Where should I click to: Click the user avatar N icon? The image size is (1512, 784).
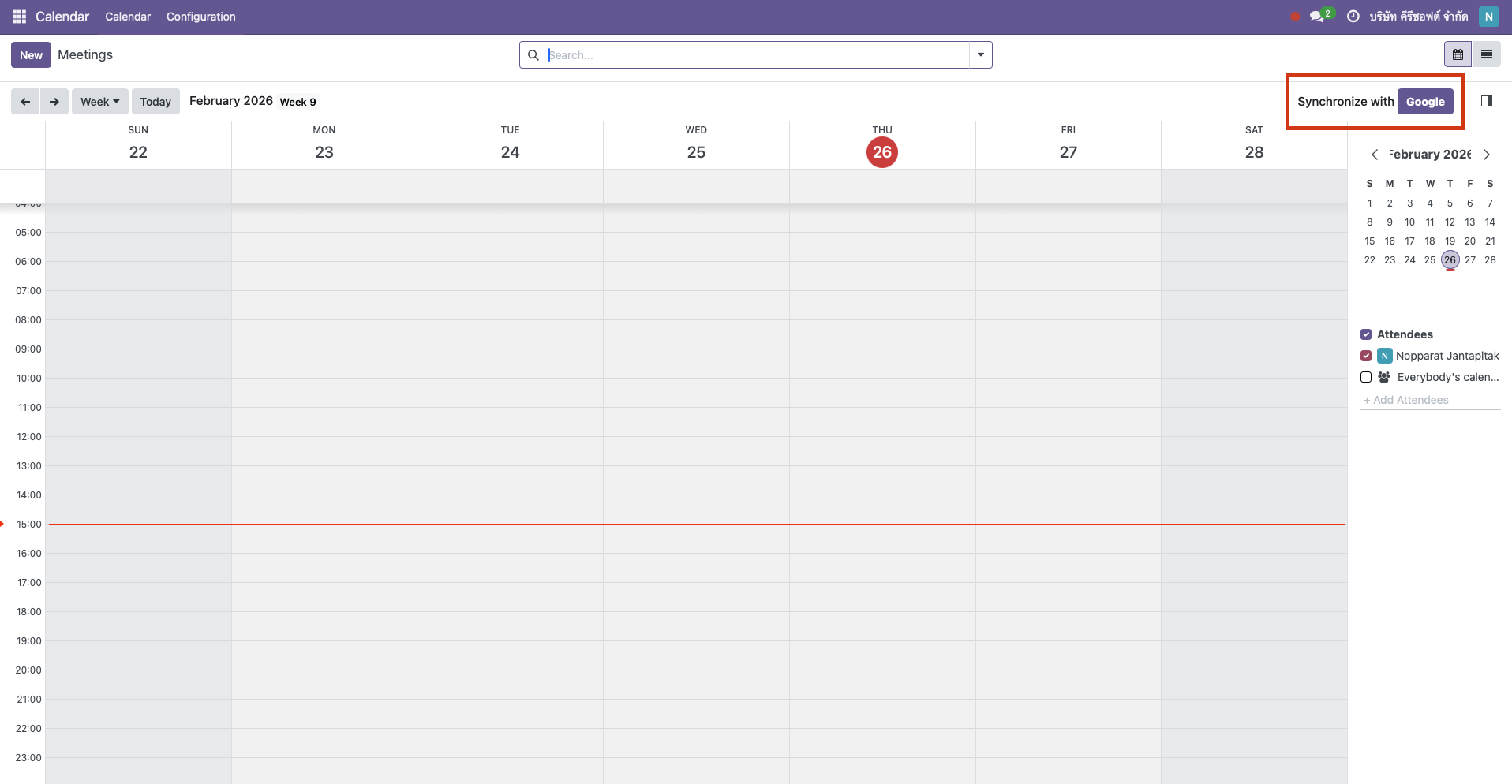pos(1488,17)
